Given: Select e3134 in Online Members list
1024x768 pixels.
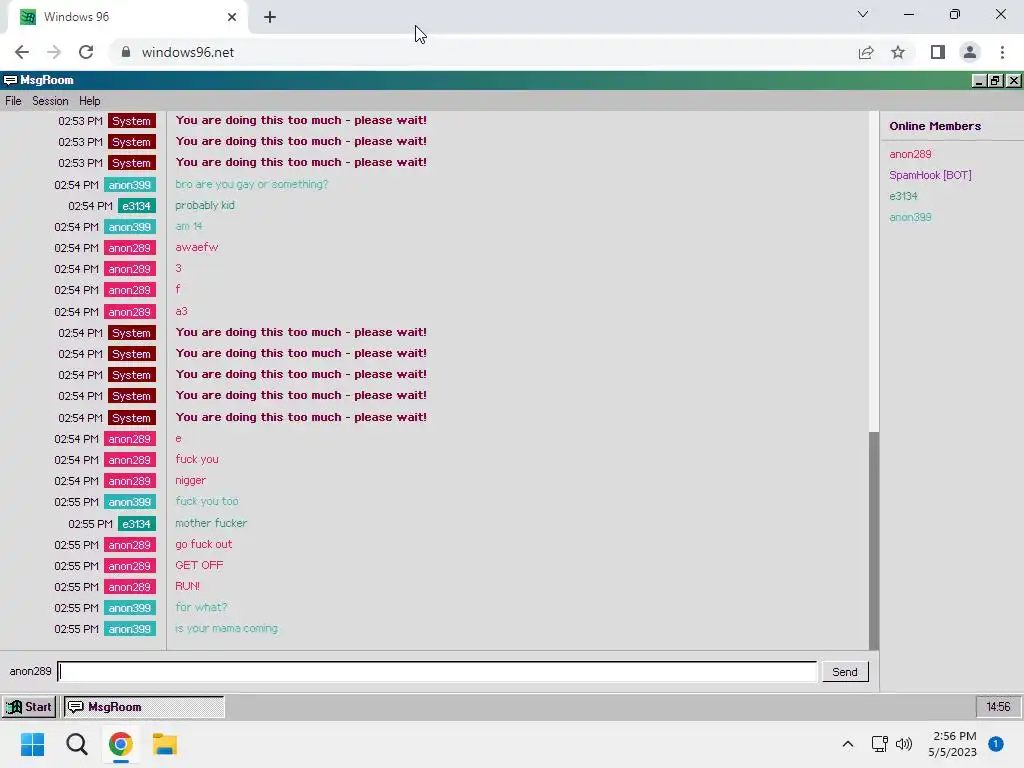Looking at the screenshot, I should click(x=903, y=196).
